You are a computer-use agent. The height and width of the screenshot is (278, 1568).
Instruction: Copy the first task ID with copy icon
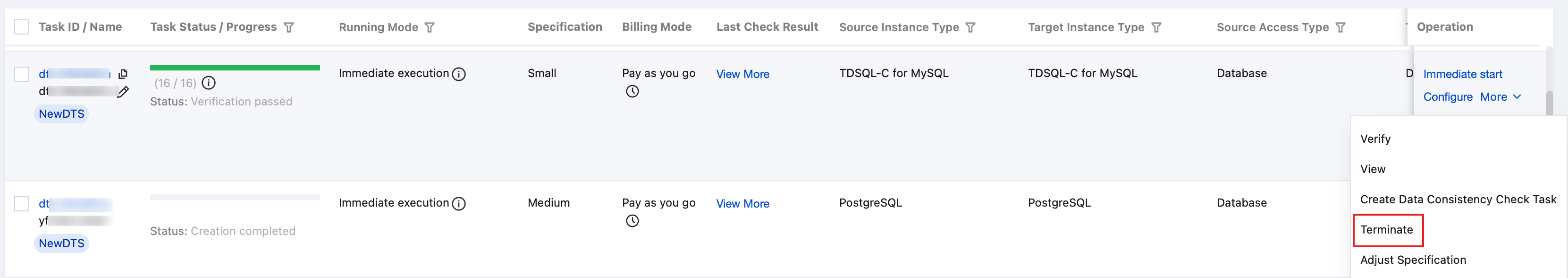pos(122,74)
